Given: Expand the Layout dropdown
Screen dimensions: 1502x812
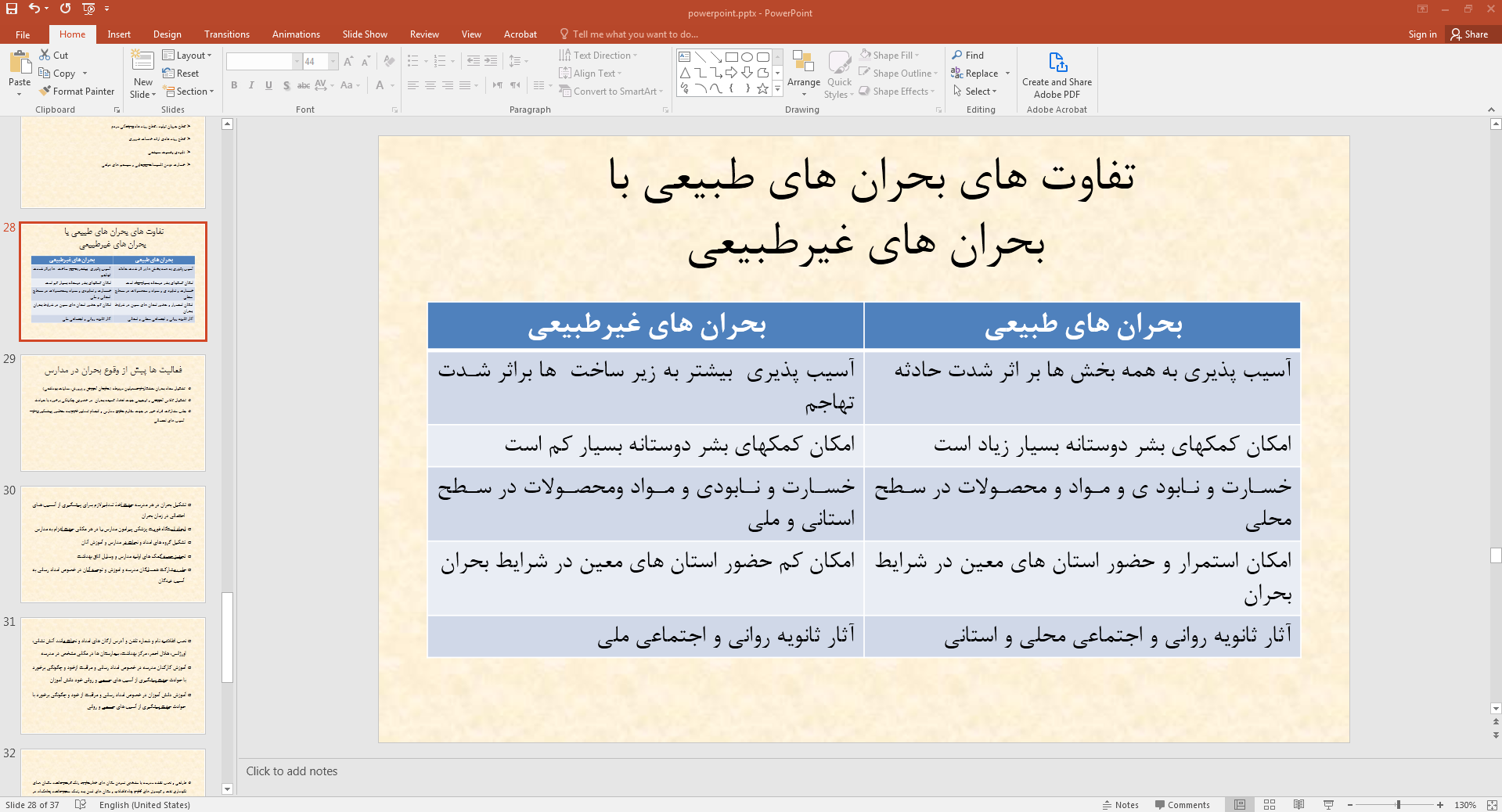Looking at the screenshot, I should point(187,55).
